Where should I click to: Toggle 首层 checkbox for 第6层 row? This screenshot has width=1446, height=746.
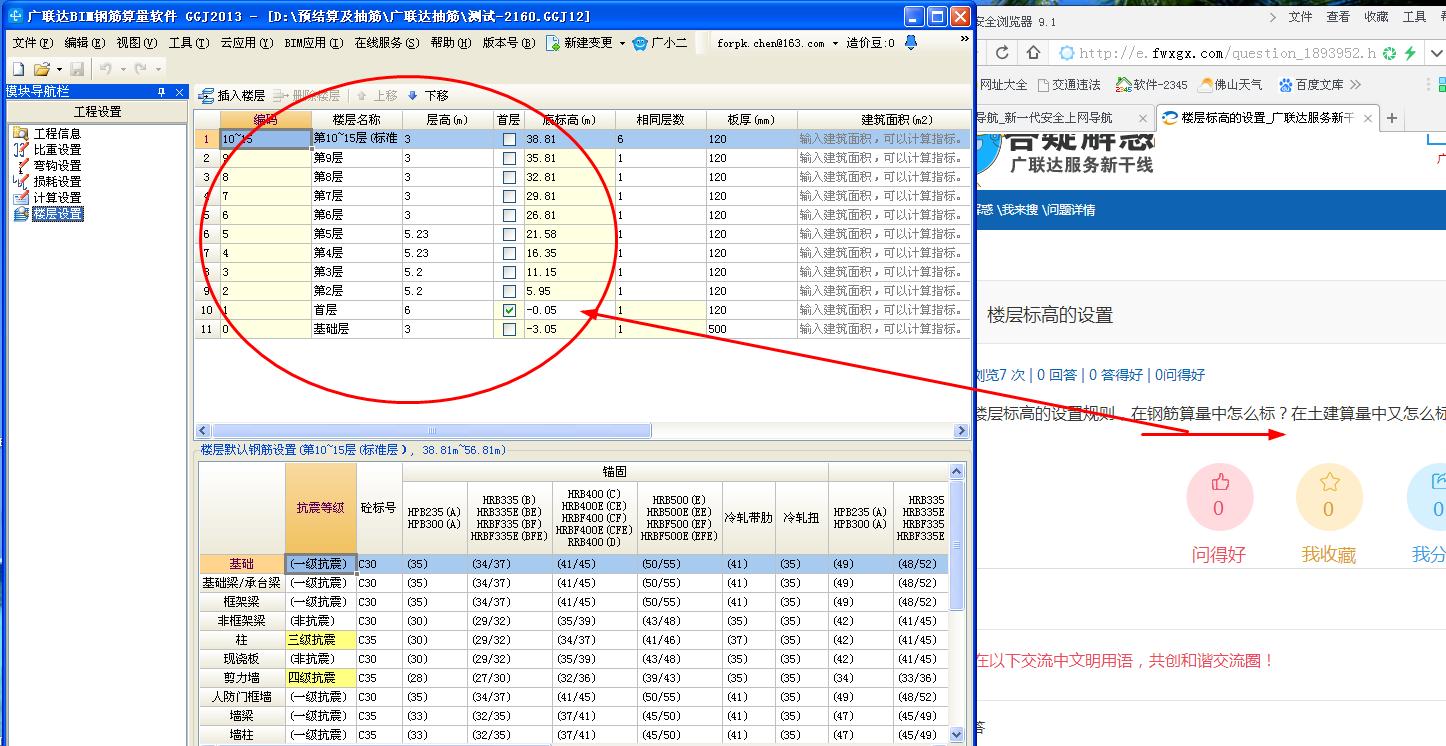[509, 215]
